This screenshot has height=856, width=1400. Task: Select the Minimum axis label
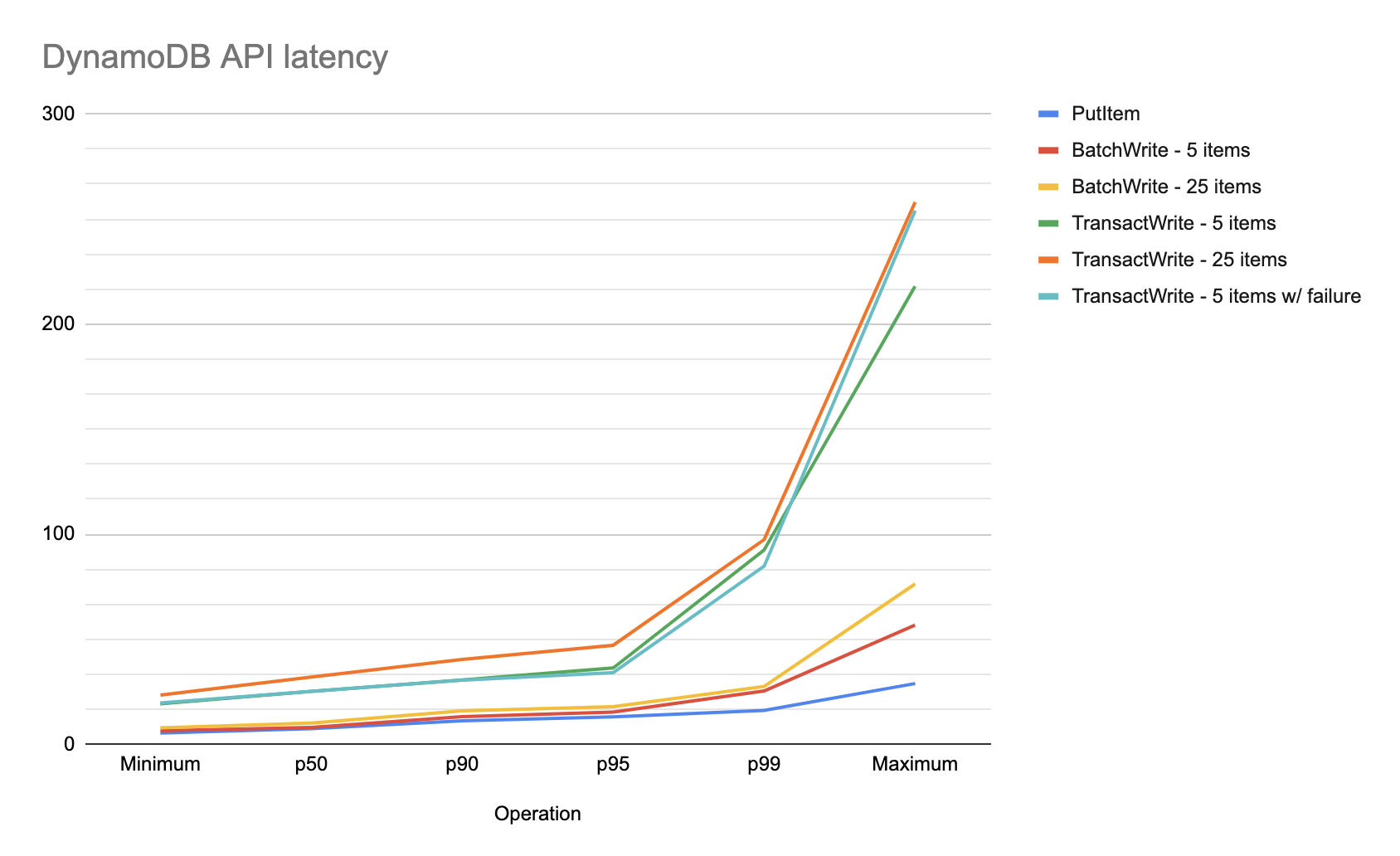tap(158, 763)
